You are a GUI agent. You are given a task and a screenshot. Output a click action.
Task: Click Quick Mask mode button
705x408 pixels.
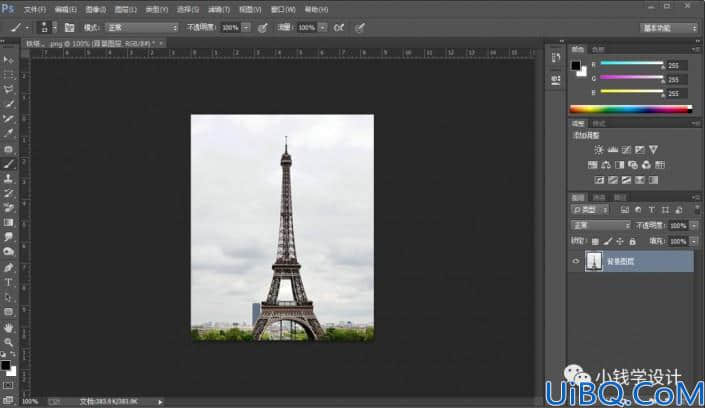click(8, 386)
